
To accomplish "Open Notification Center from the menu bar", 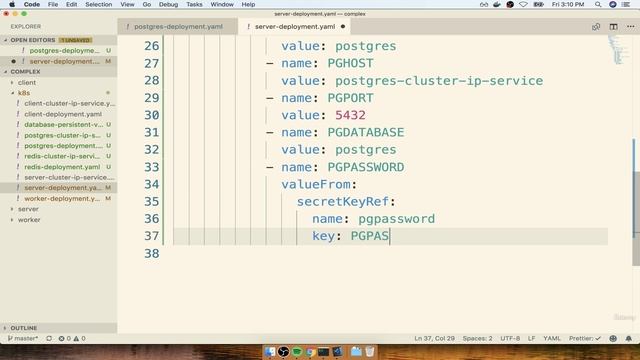I will 626,4.
